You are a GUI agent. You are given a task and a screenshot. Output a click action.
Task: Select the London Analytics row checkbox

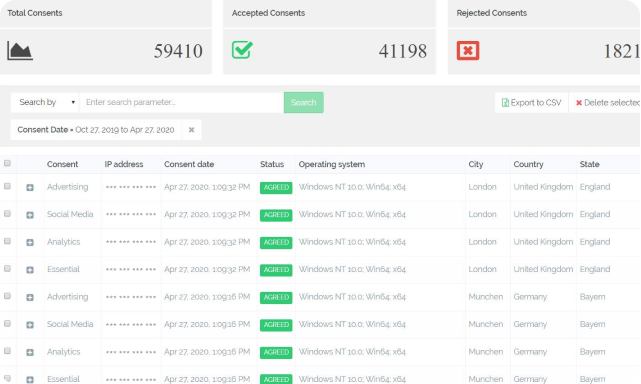[x=7, y=241]
